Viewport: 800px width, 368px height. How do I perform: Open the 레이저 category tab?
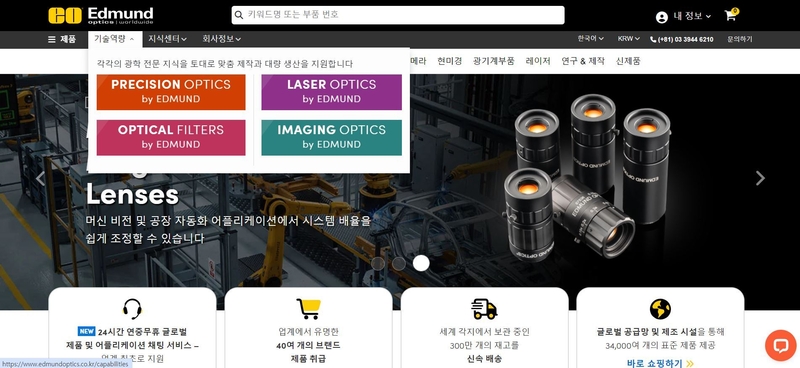[x=538, y=61]
